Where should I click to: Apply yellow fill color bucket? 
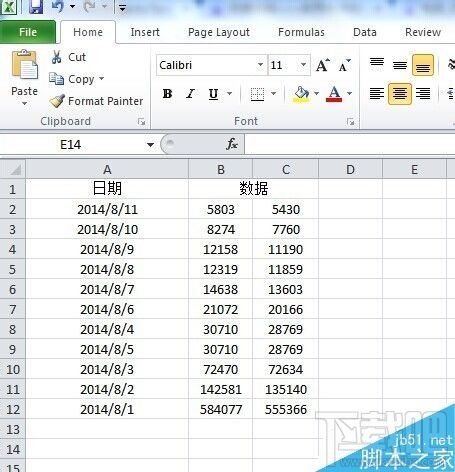(x=301, y=94)
